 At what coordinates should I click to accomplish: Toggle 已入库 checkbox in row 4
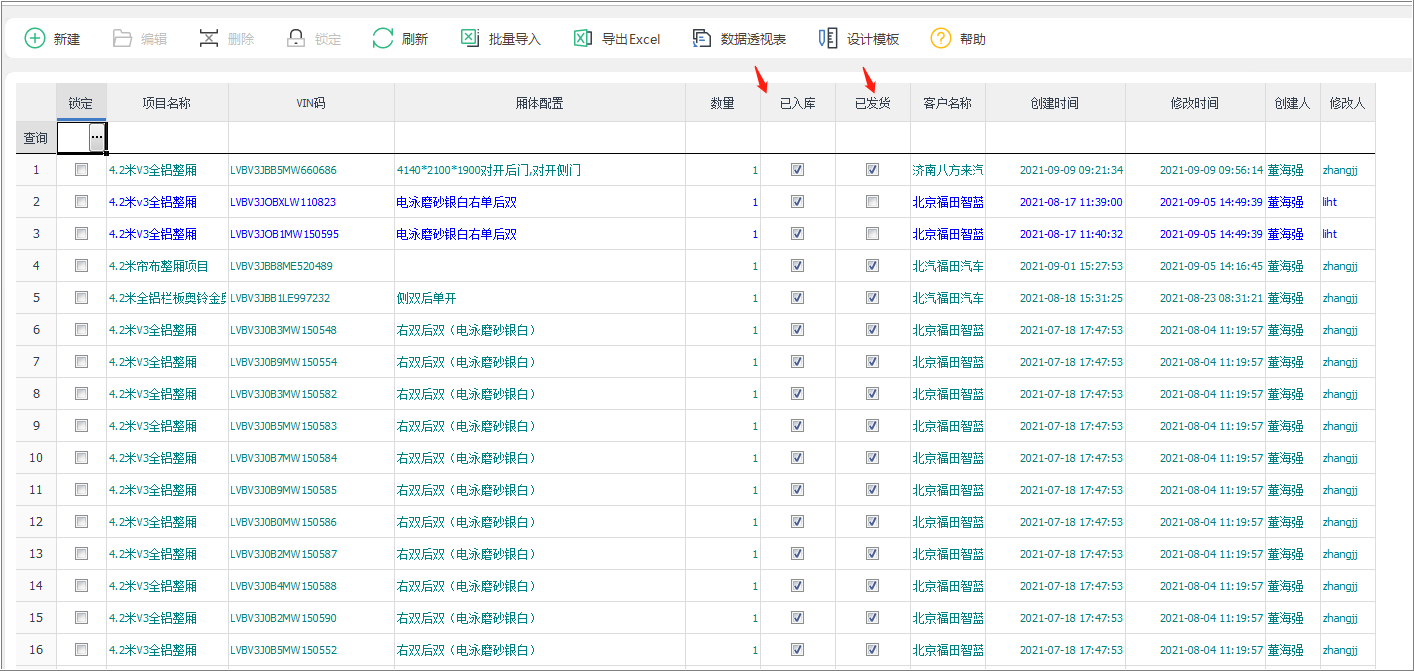[797, 266]
